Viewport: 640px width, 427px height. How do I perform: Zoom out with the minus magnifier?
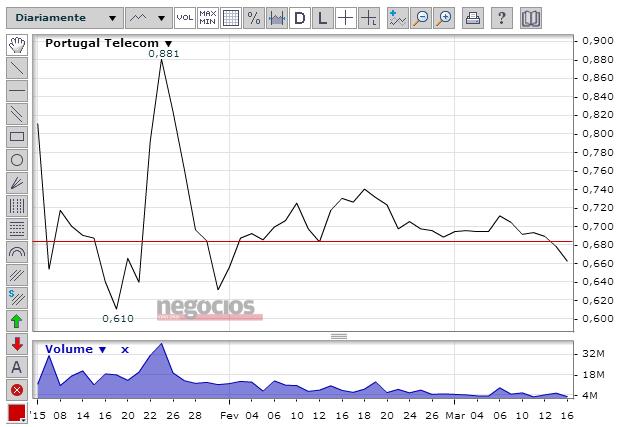click(421, 18)
